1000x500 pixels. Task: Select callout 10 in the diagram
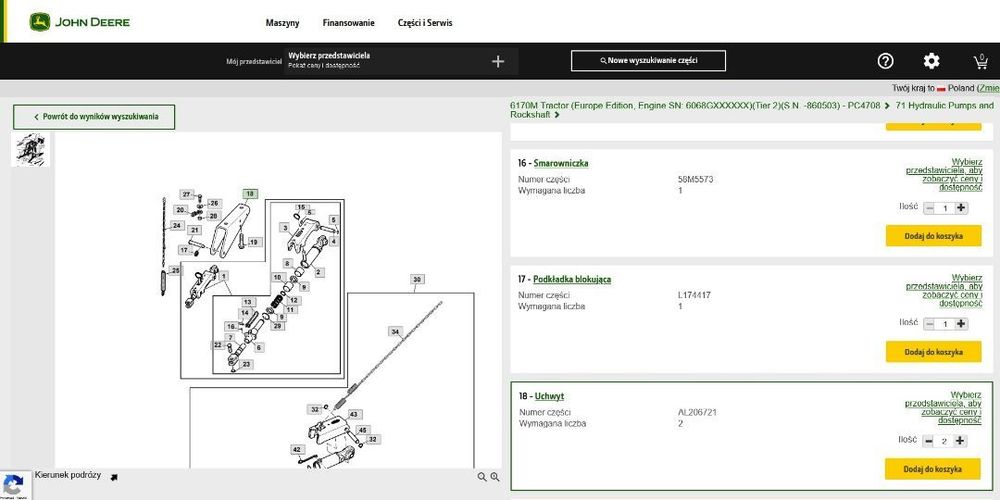277,277
